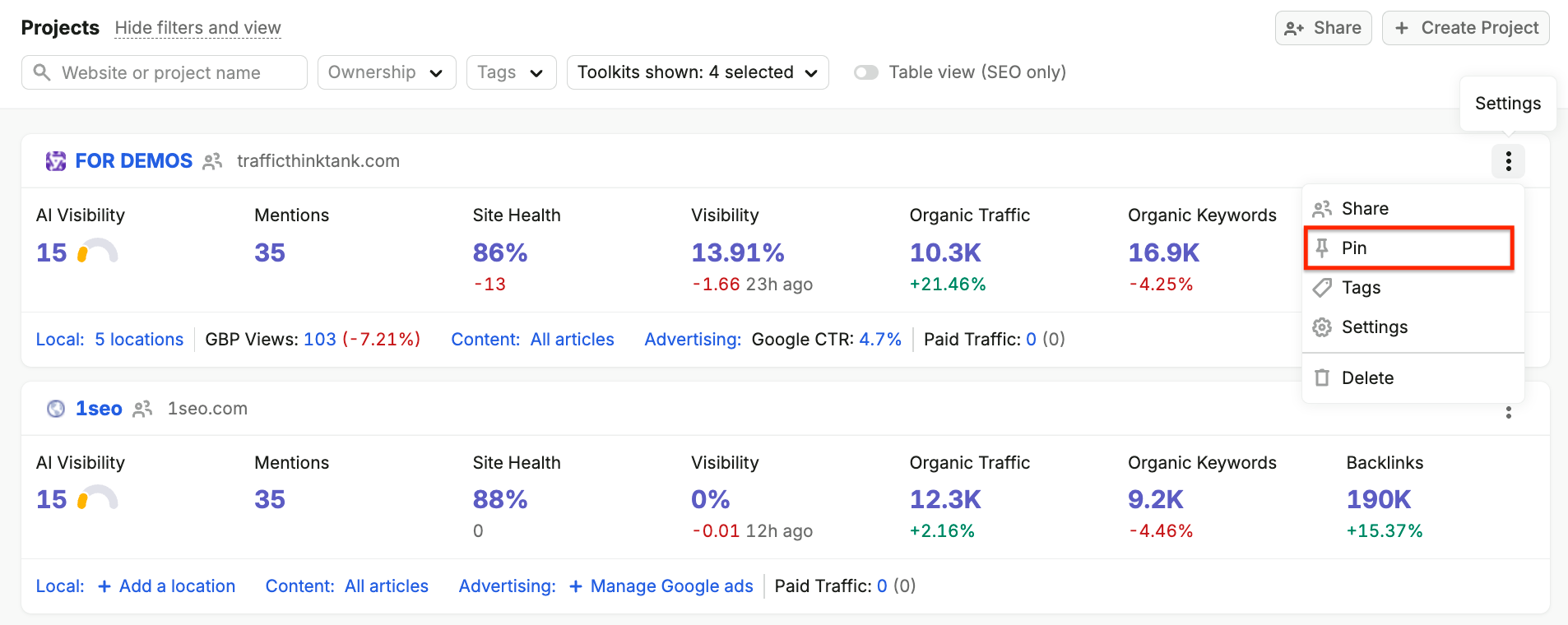Click the plus icon before Manage Google ads
This screenshot has height=625, width=1568.
(x=576, y=586)
